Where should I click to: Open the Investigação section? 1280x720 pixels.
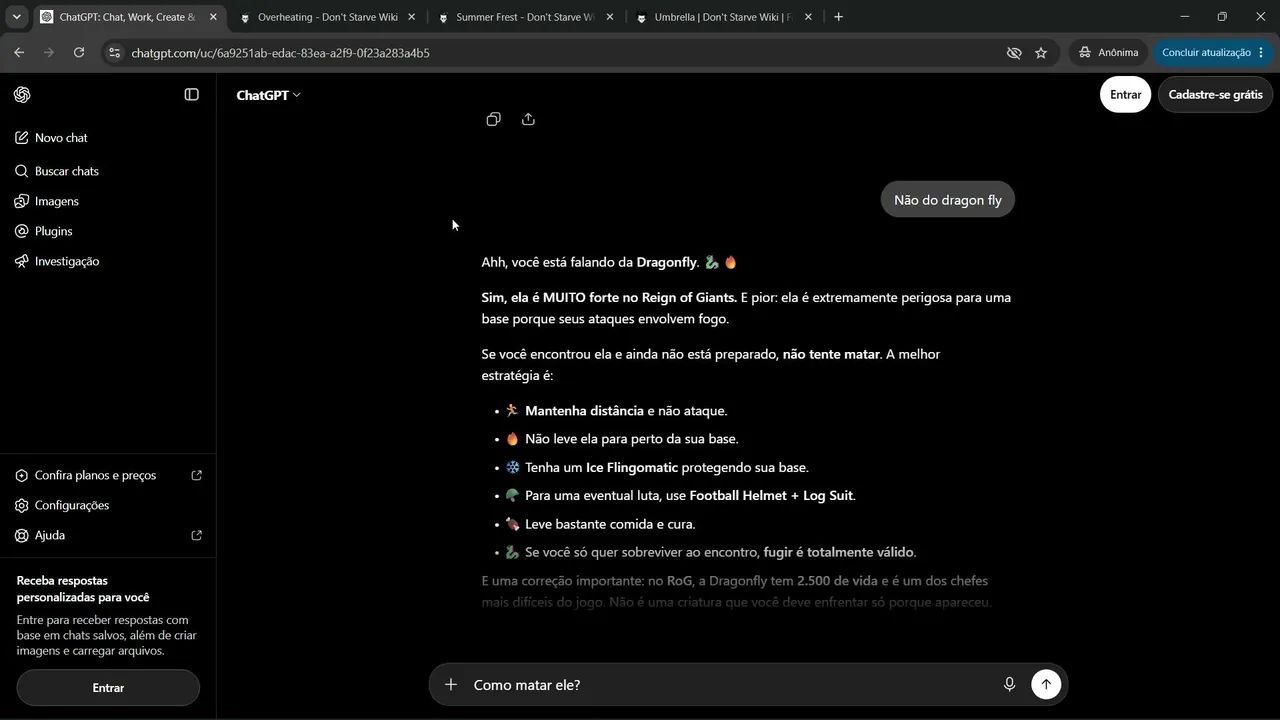(x=108, y=261)
